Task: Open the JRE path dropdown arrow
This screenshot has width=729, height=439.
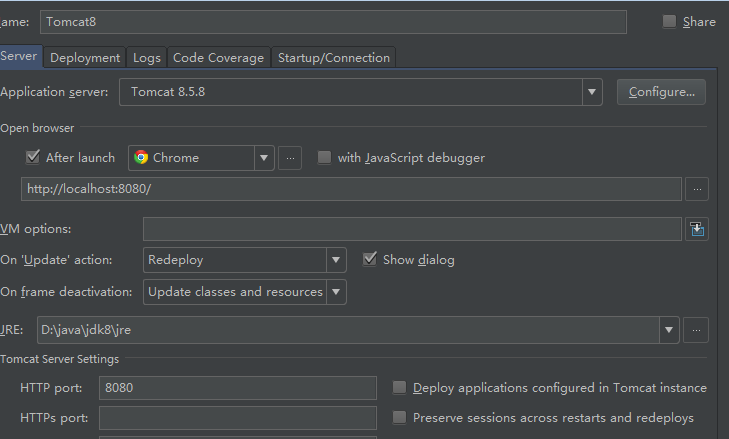Action: point(669,330)
